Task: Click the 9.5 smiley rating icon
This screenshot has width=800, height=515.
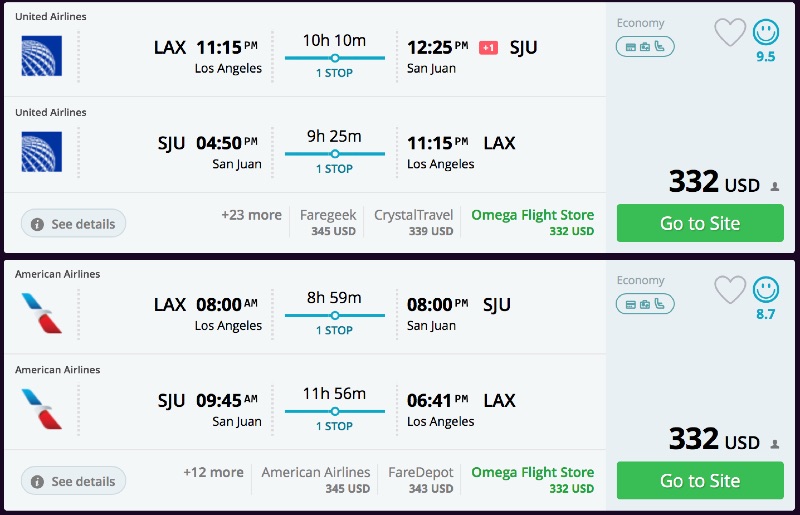Action: pos(765,33)
